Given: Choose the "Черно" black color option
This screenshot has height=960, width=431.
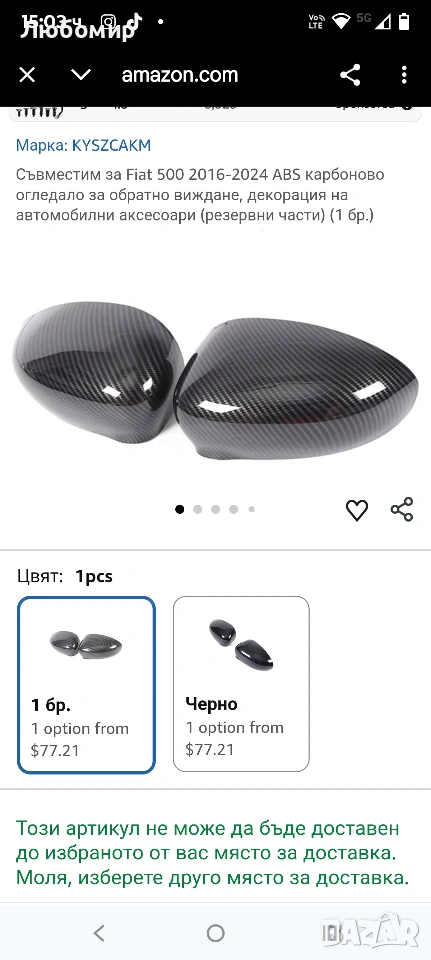Looking at the screenshot, I should [241, 684].
